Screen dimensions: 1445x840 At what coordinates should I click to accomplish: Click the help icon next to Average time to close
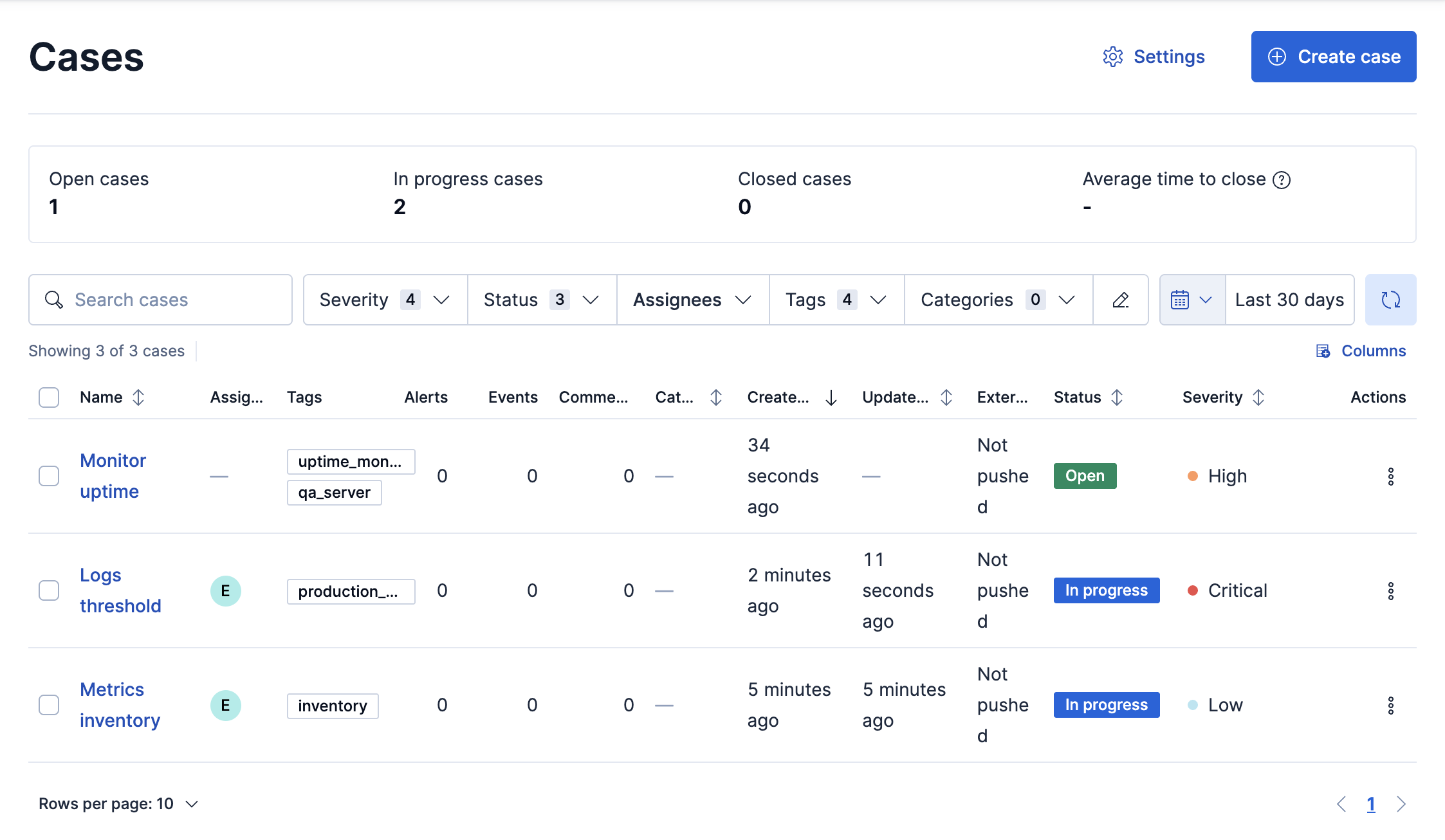point(1284,179)
